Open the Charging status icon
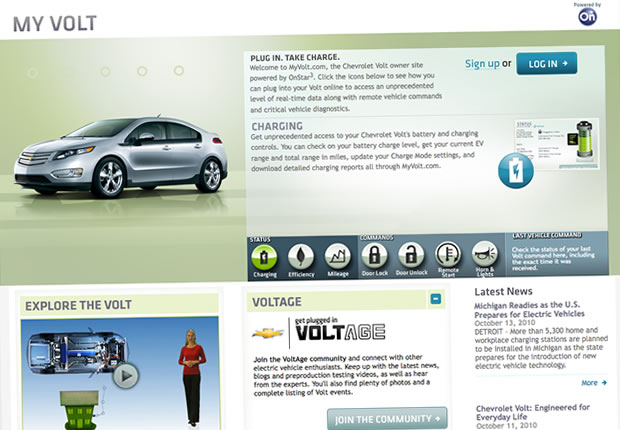The image size is (620, 430). click(265, 257)
